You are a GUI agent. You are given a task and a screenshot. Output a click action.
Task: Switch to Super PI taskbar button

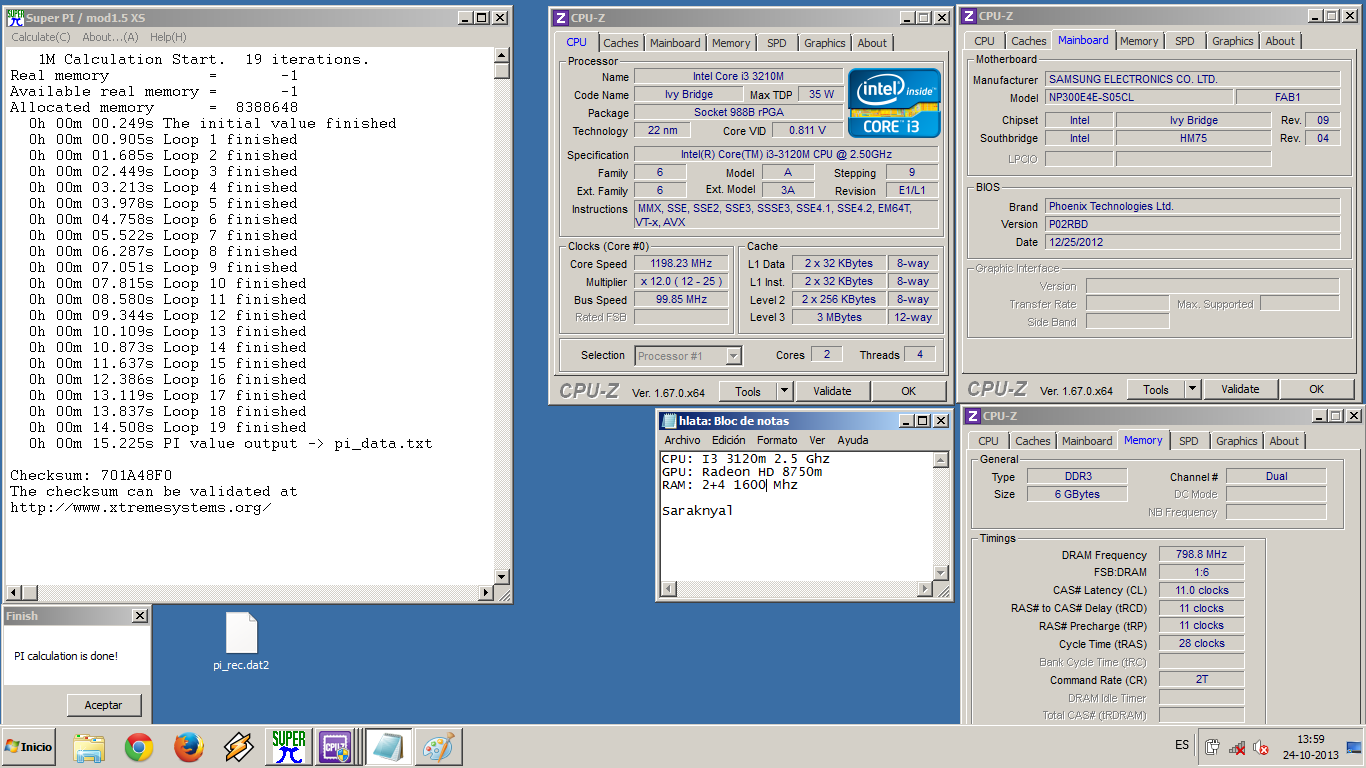[289, 747]
